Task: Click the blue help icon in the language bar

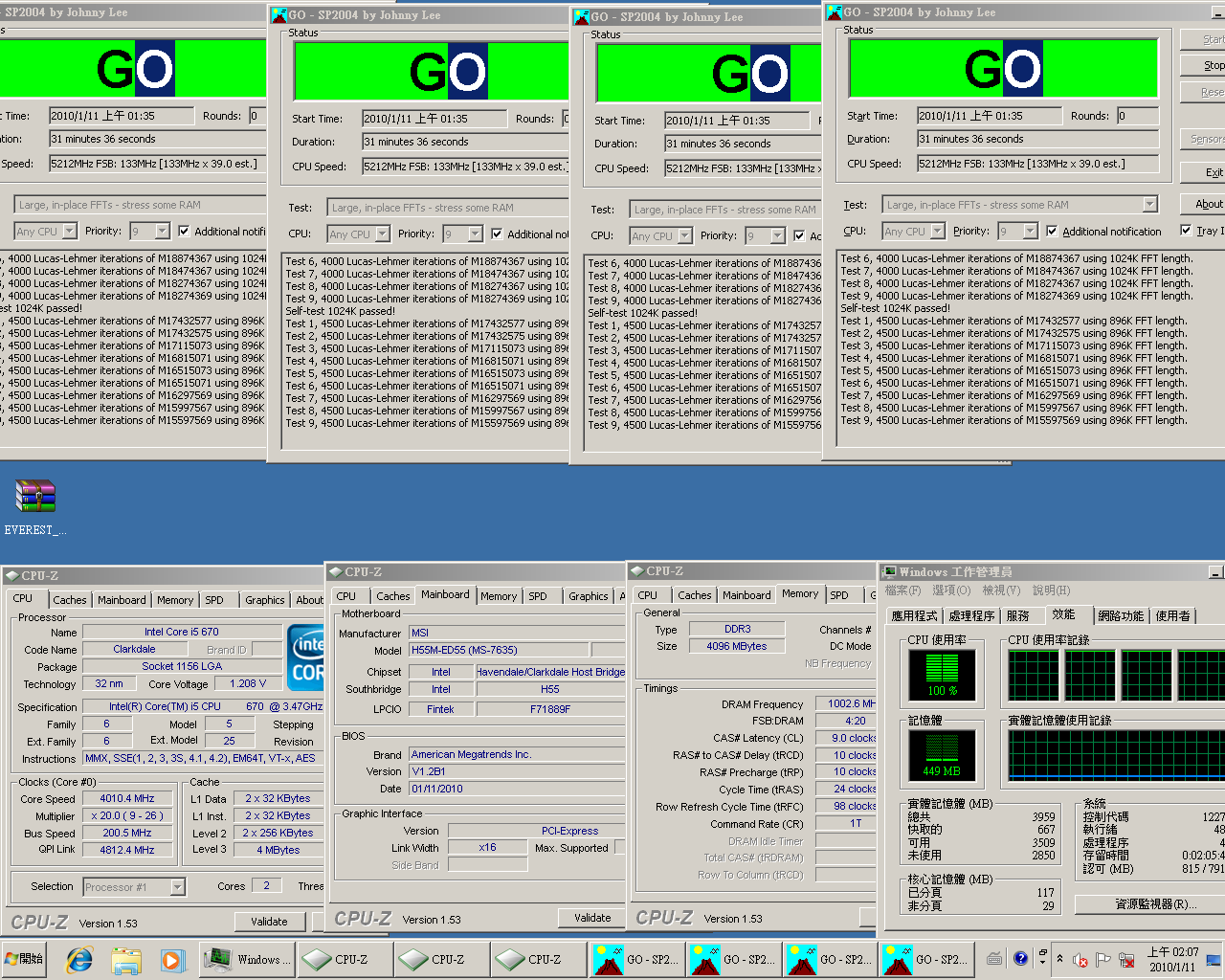Action: pos(1020,958)
